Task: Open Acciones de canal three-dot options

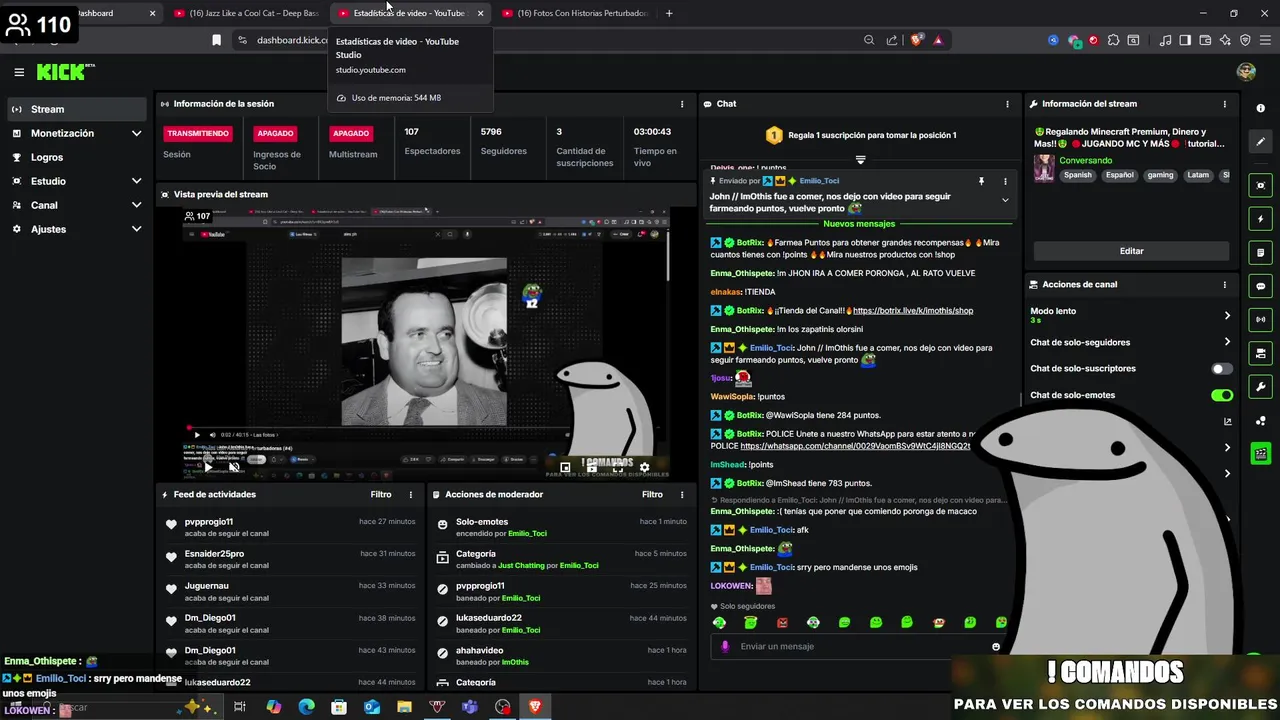Action: point(1224,285)
